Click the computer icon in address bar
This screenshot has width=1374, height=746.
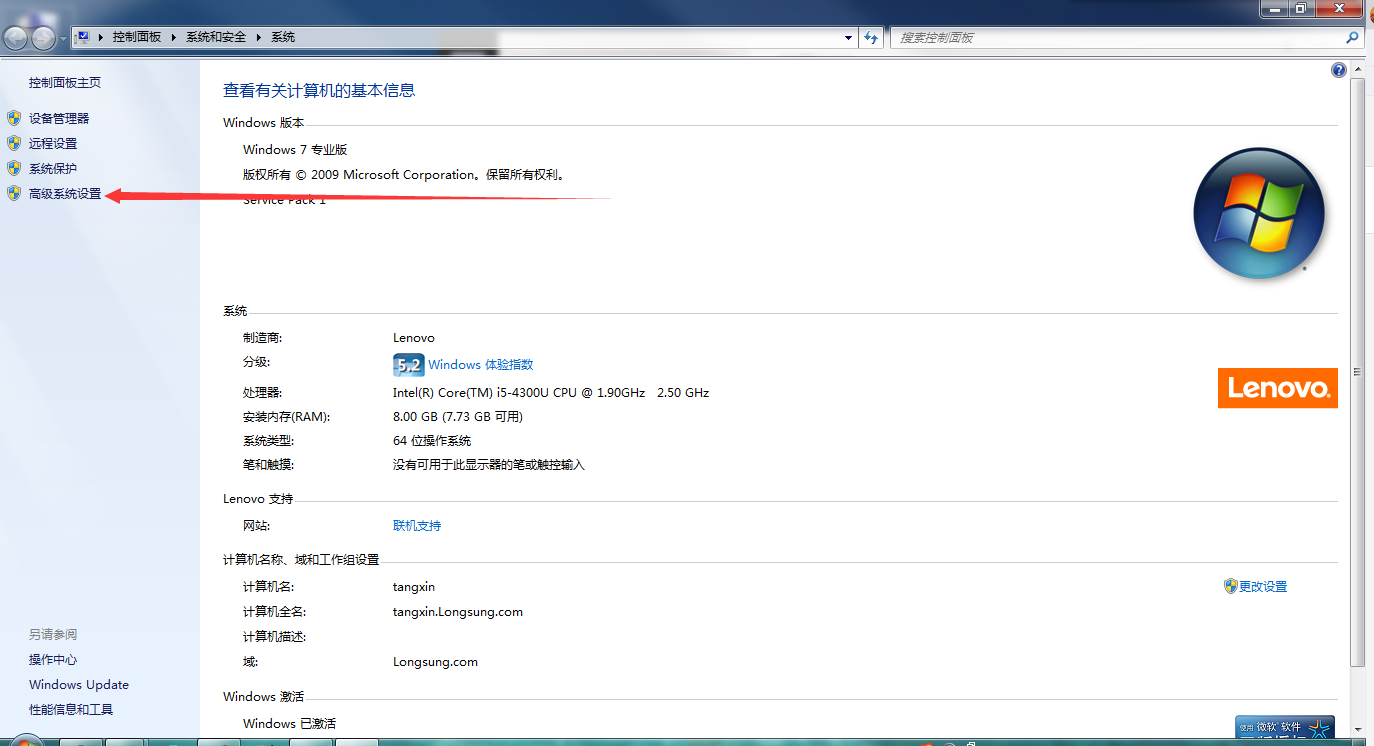click(83, 37)
